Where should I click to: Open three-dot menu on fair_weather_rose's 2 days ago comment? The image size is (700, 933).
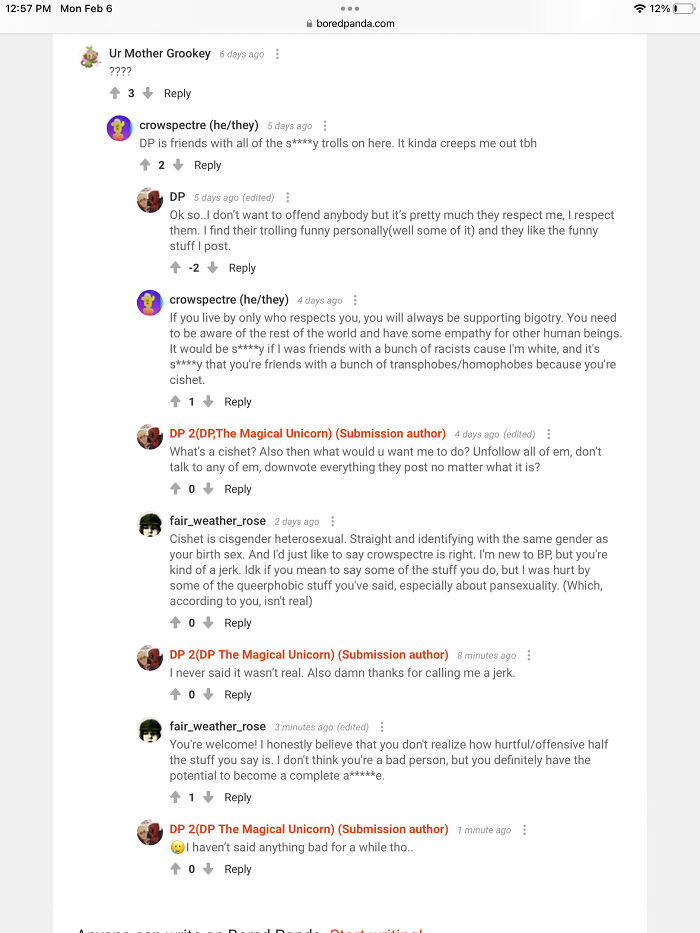point(333,522)
